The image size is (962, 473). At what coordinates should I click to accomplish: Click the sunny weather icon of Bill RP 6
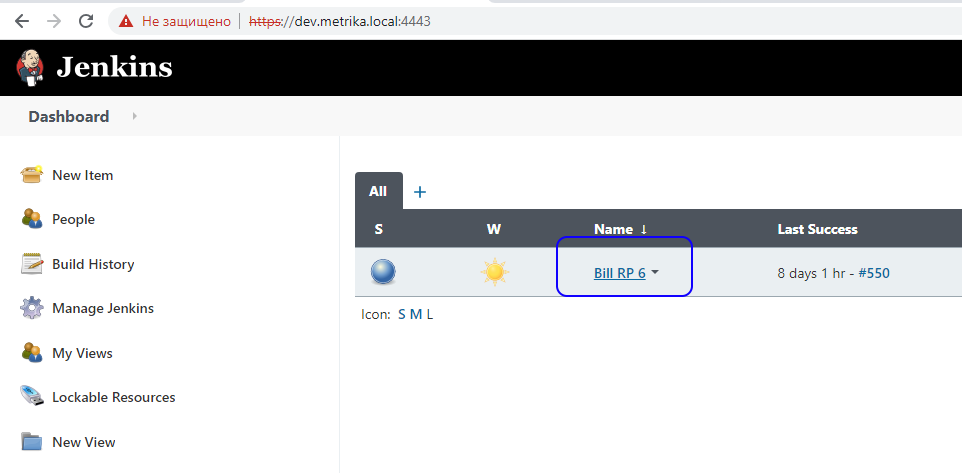[x=494, y=272]
